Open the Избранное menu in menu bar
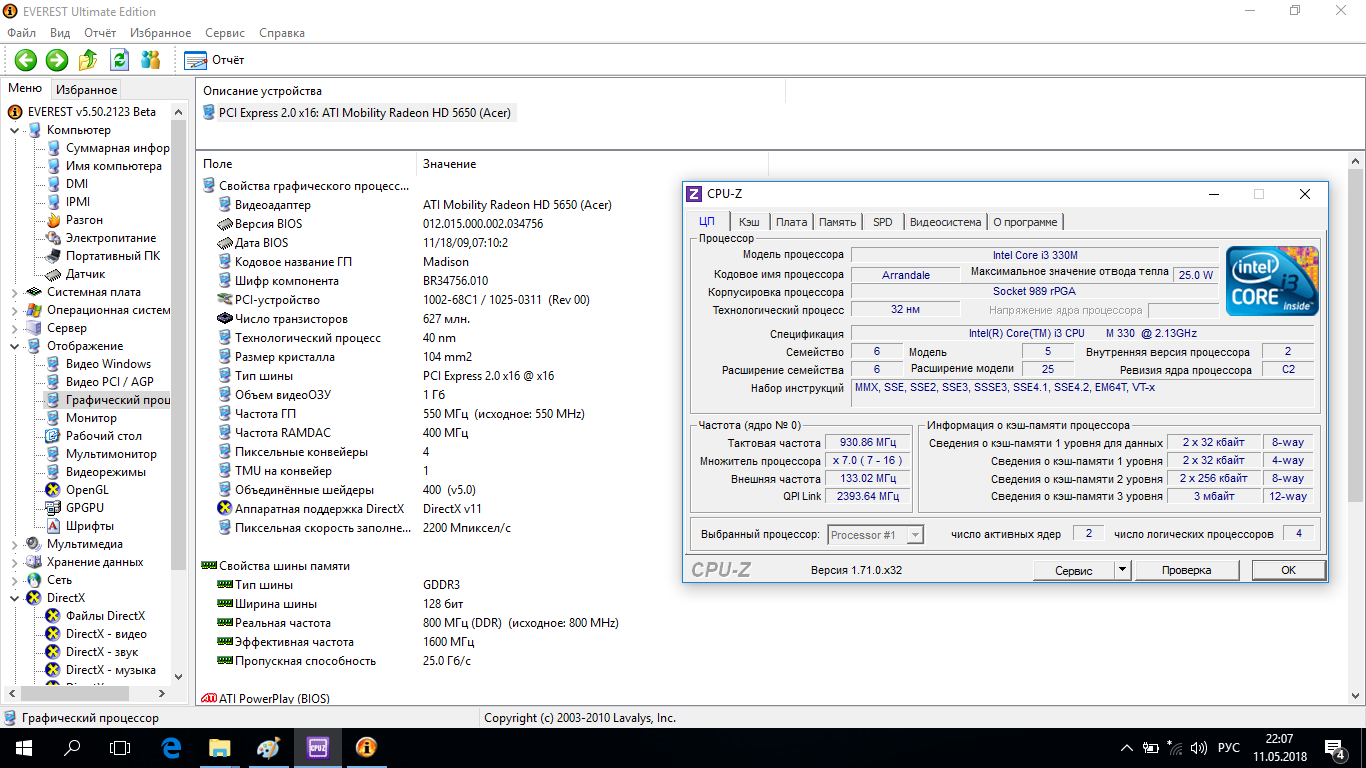Viewport: 1366px width, 768px height. (x=160, y=33)
